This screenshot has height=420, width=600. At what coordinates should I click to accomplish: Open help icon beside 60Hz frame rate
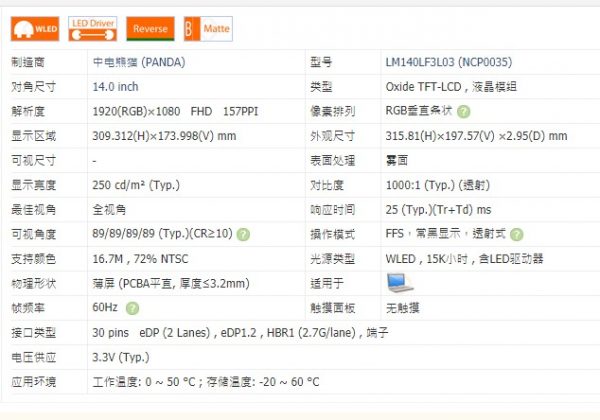132,308
